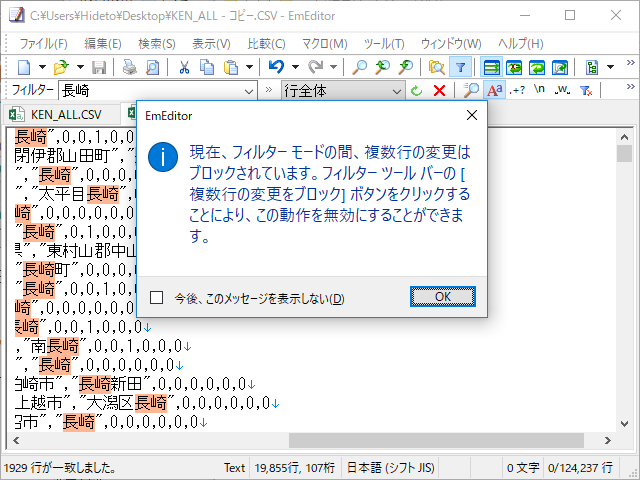Toggle wrap by window icon
The height and width of the screenshot is (480, 640).
[537, 67]
